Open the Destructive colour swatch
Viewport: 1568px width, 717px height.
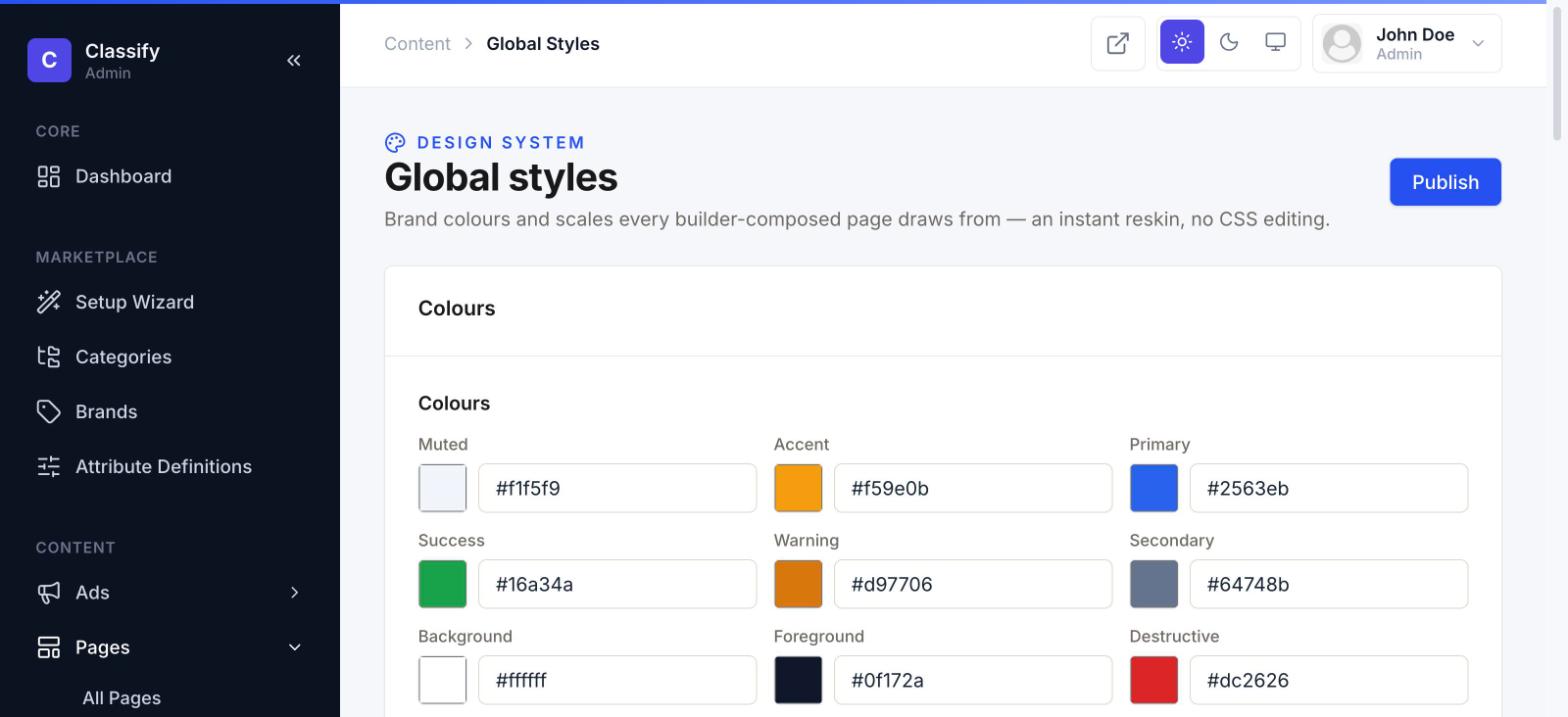coord(1154,680)
